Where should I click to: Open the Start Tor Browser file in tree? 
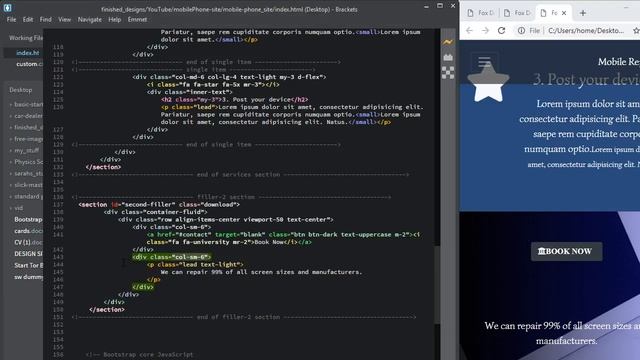[28, 265]
